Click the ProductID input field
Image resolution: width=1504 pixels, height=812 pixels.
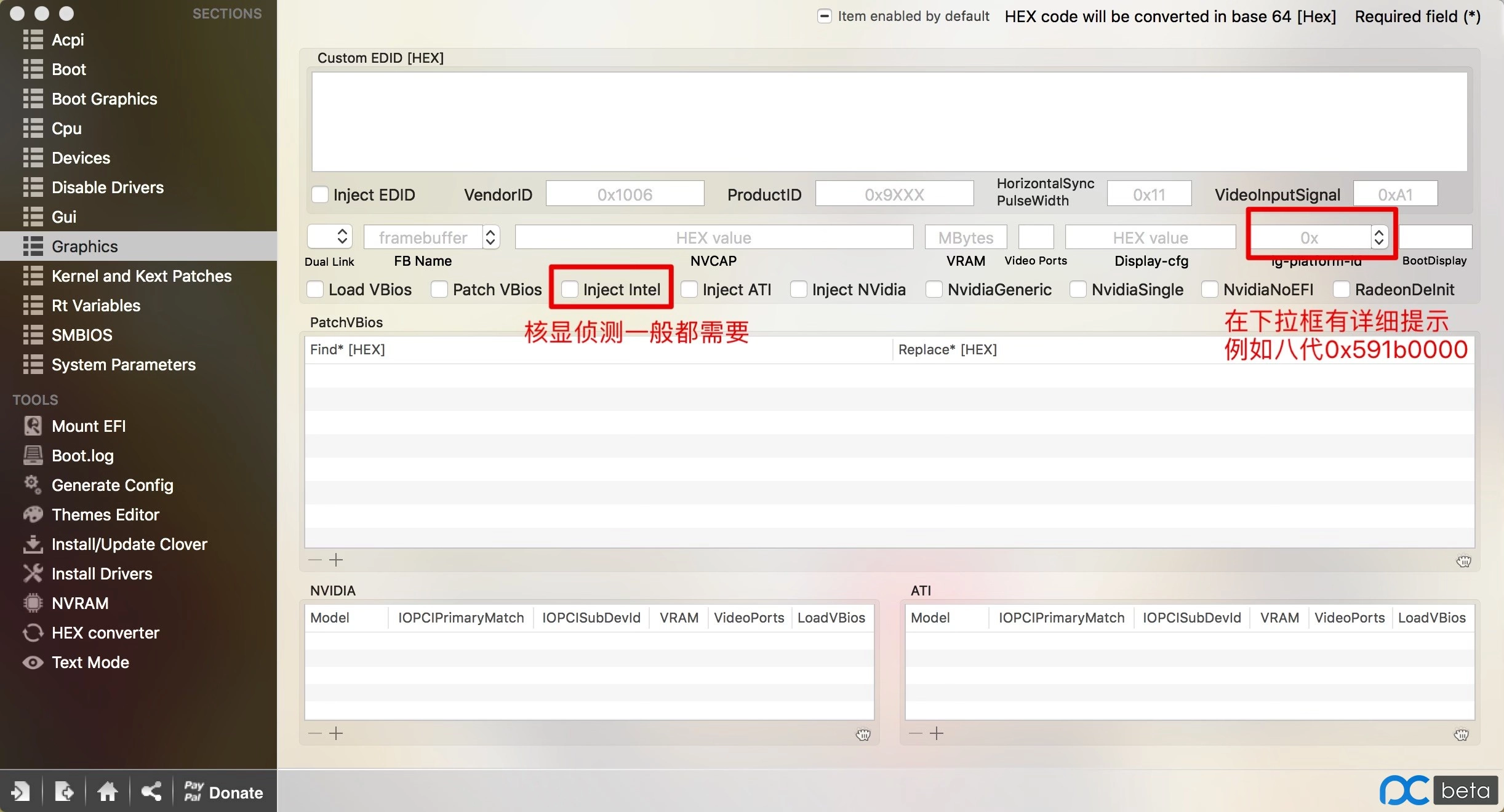894,194
